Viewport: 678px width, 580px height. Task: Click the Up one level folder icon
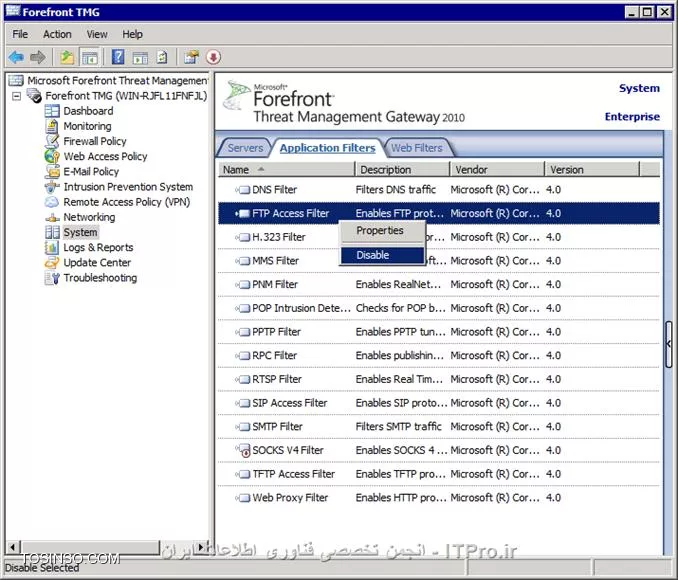(x=67, y=57)
